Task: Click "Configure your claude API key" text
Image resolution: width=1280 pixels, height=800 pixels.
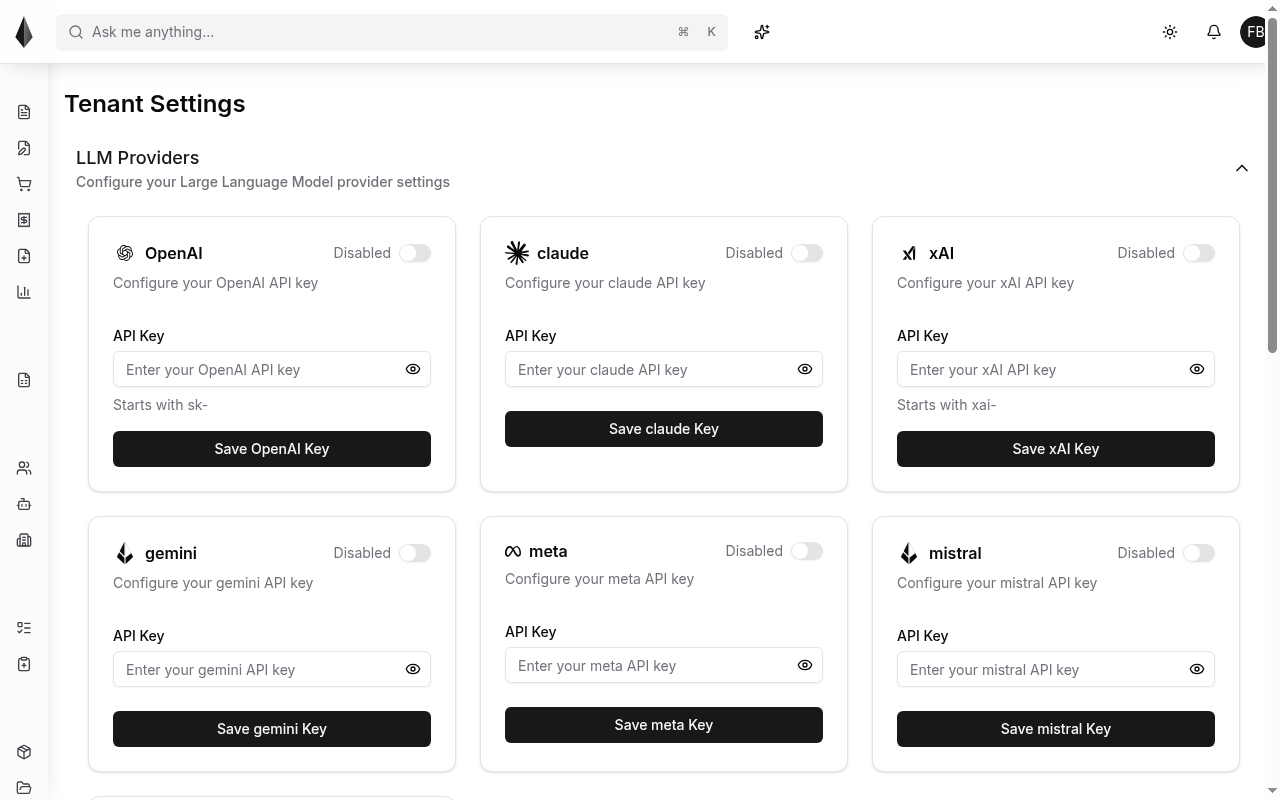Action: tap(605, 283)
